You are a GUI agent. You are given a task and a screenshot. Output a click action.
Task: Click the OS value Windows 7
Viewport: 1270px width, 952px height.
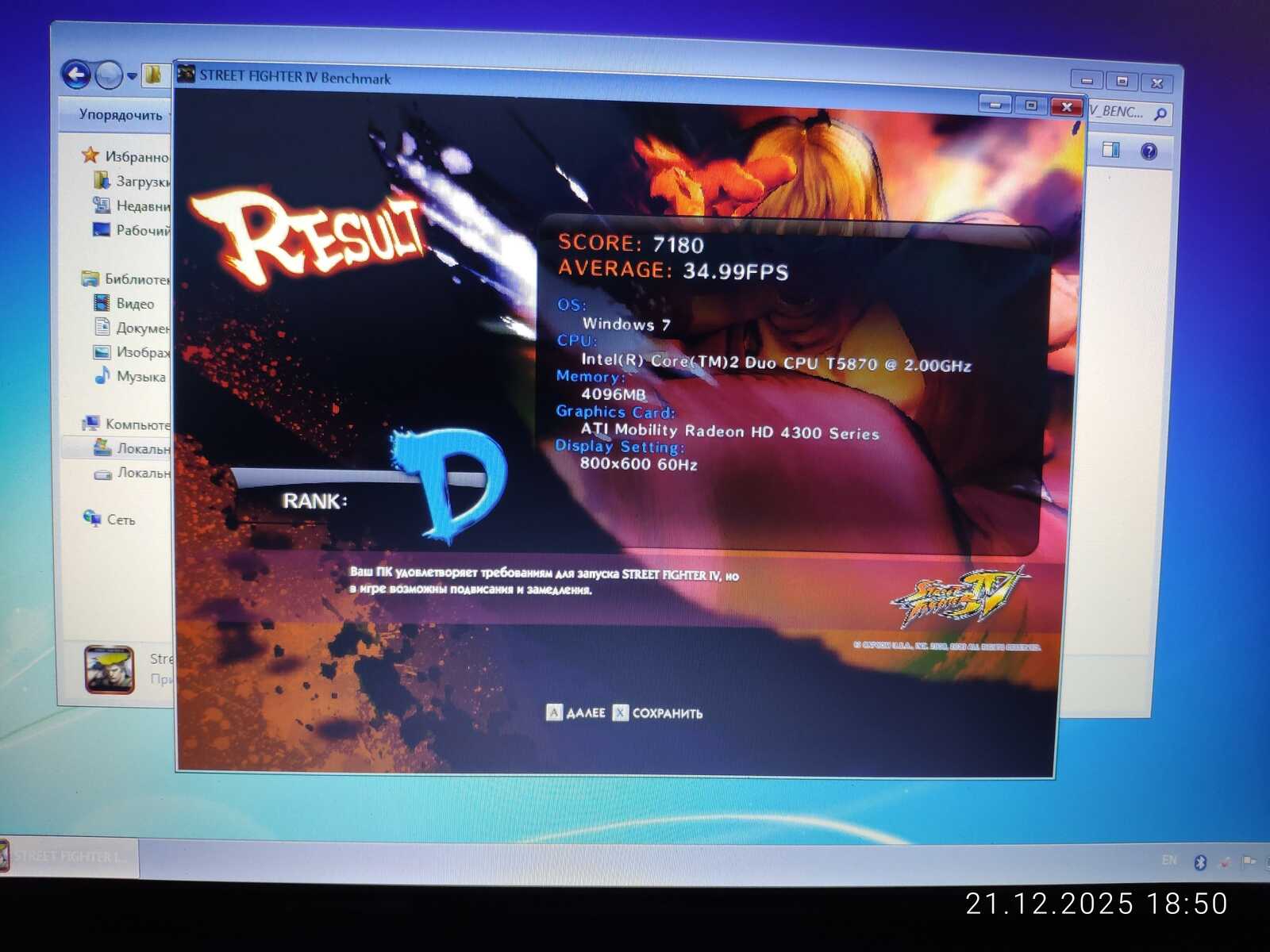pos(626,324)
